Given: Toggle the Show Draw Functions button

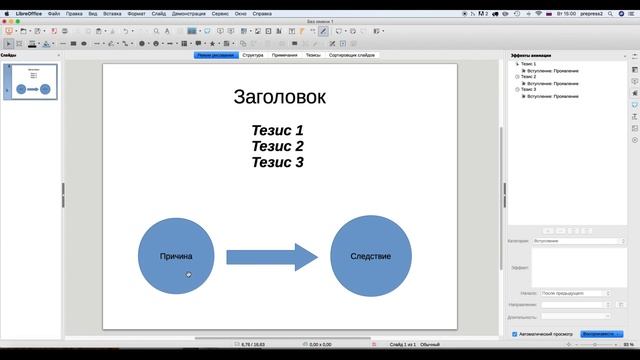Looking at the screenshot, I should [323, 31].
